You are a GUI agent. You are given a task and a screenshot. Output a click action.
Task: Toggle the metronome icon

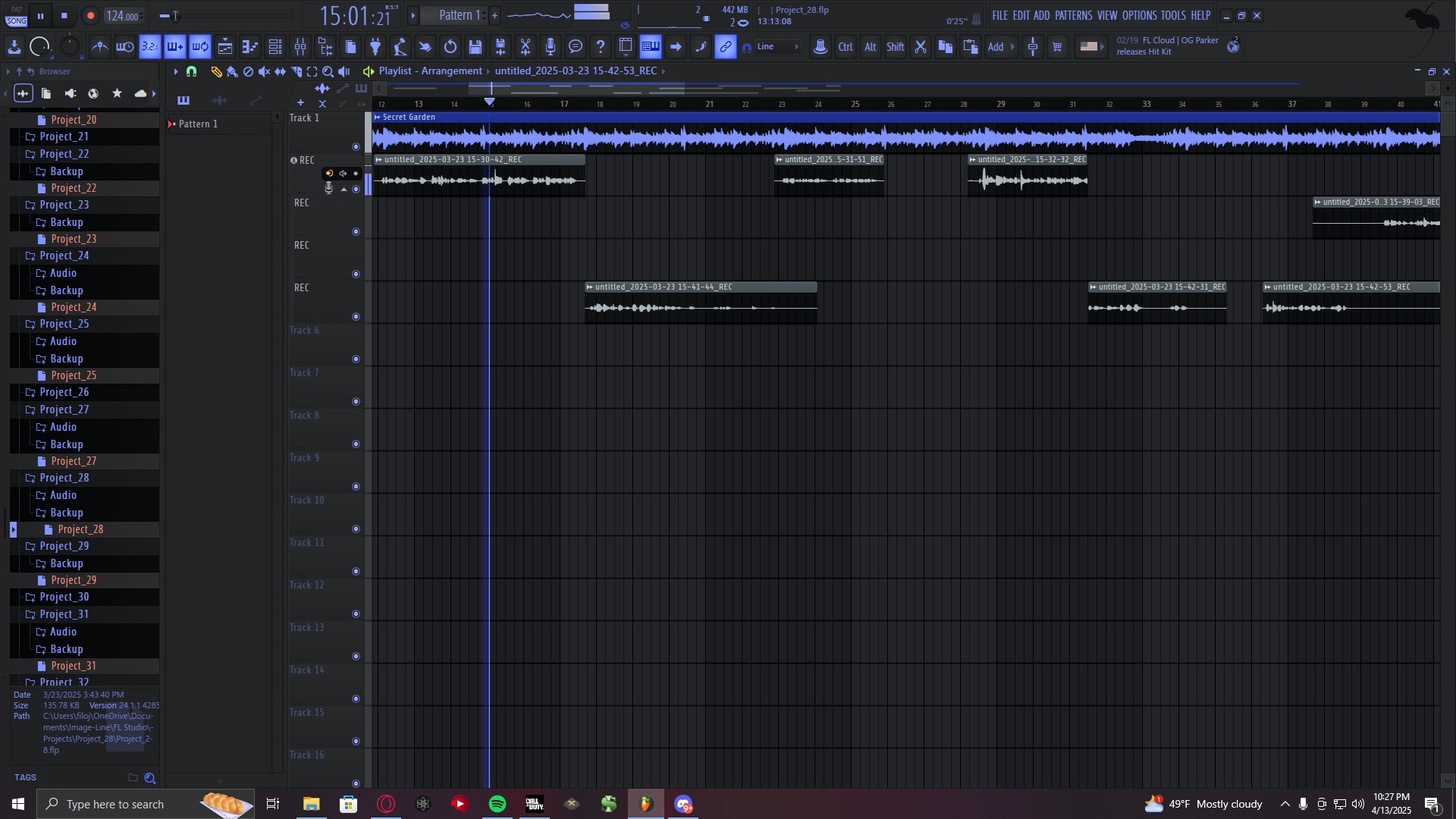(x=99, y=47)
